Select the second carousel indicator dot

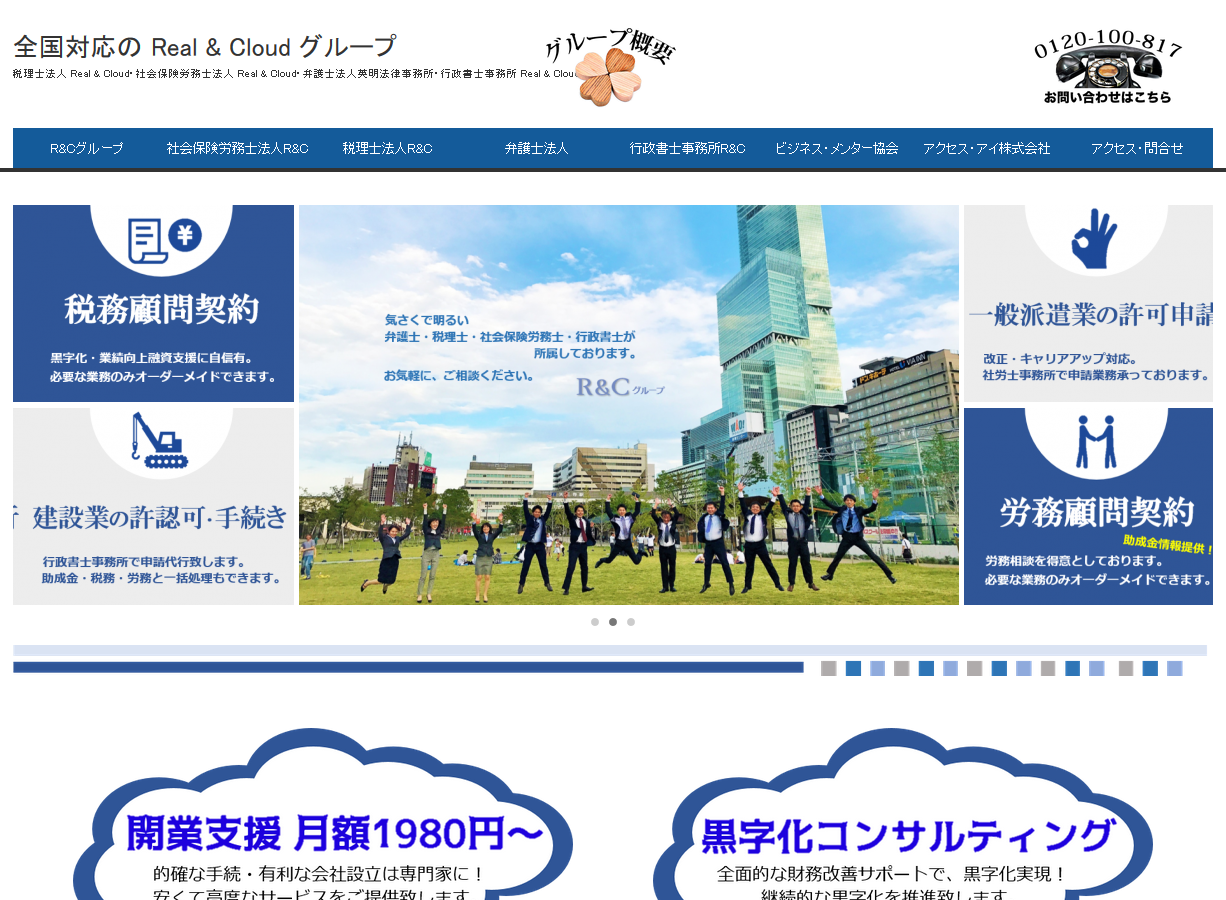(612, 622)
